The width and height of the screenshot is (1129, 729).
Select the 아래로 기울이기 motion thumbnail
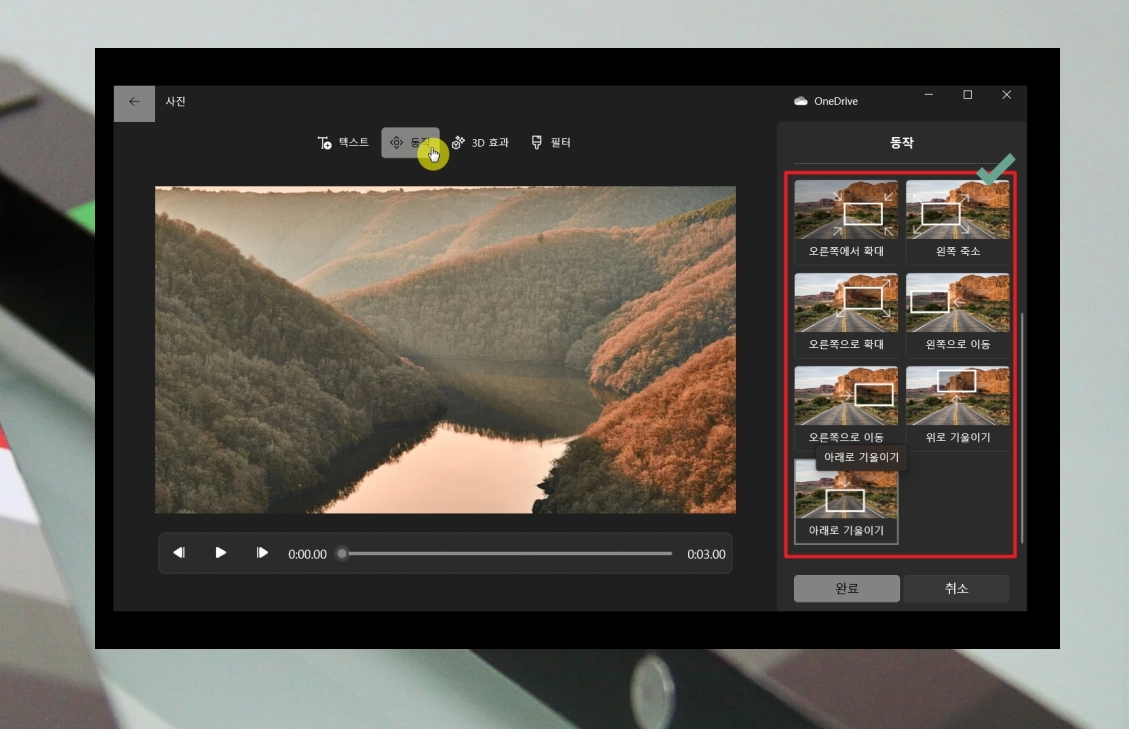(846, 501)
